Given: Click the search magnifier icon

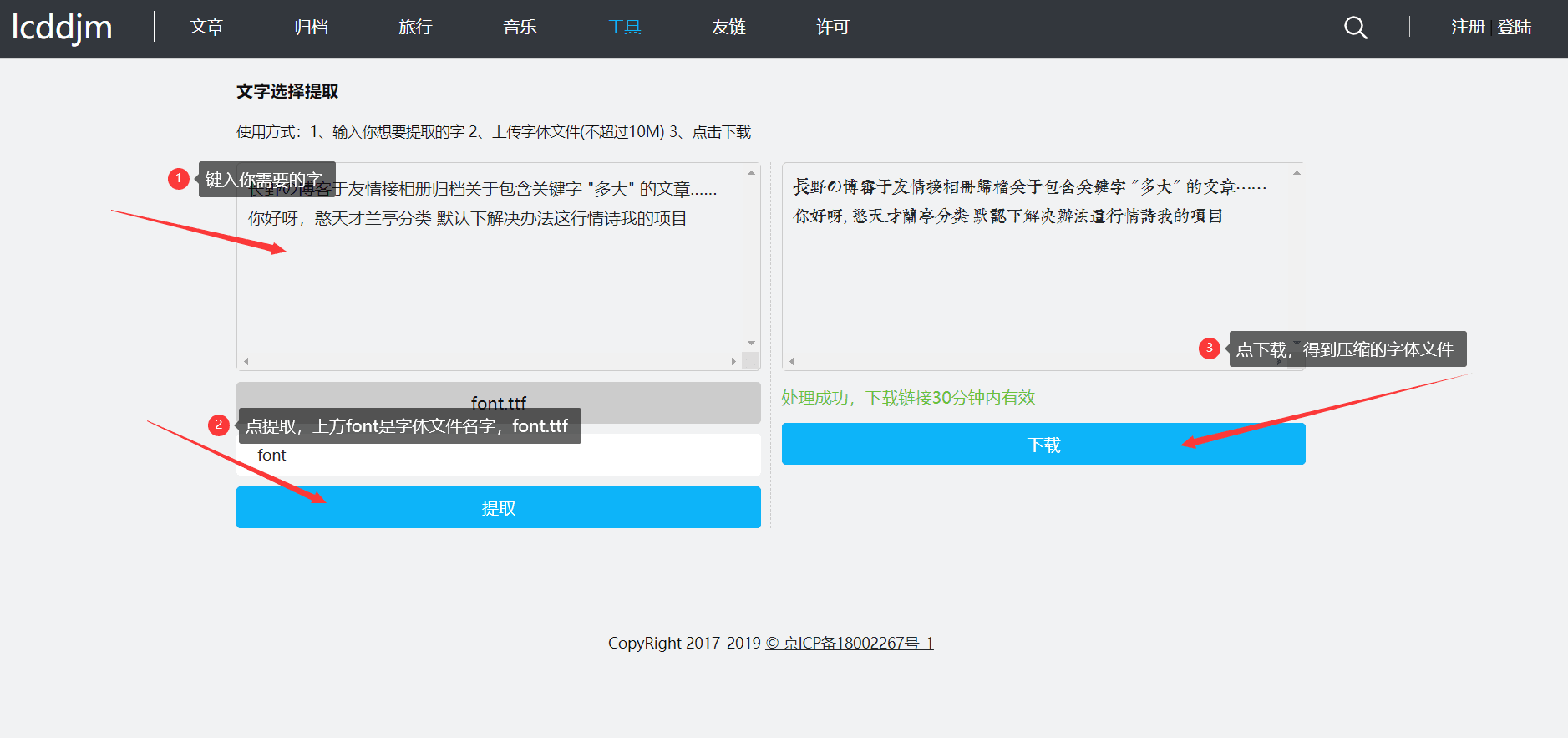Looking at the screenshot, I should [1355, 28].
